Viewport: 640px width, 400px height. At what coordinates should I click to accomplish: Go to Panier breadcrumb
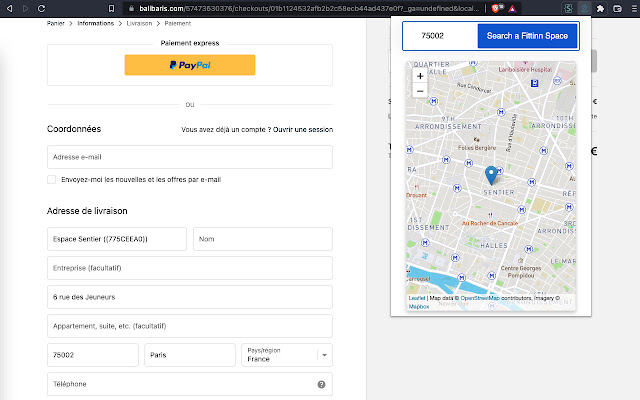click(x=56, y=23)
